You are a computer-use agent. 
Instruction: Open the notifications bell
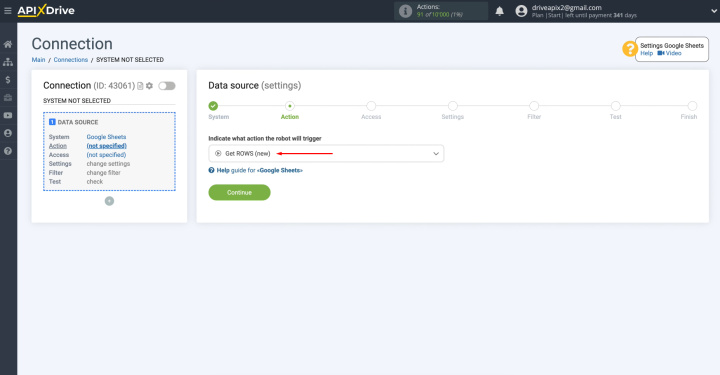point(500,11)
